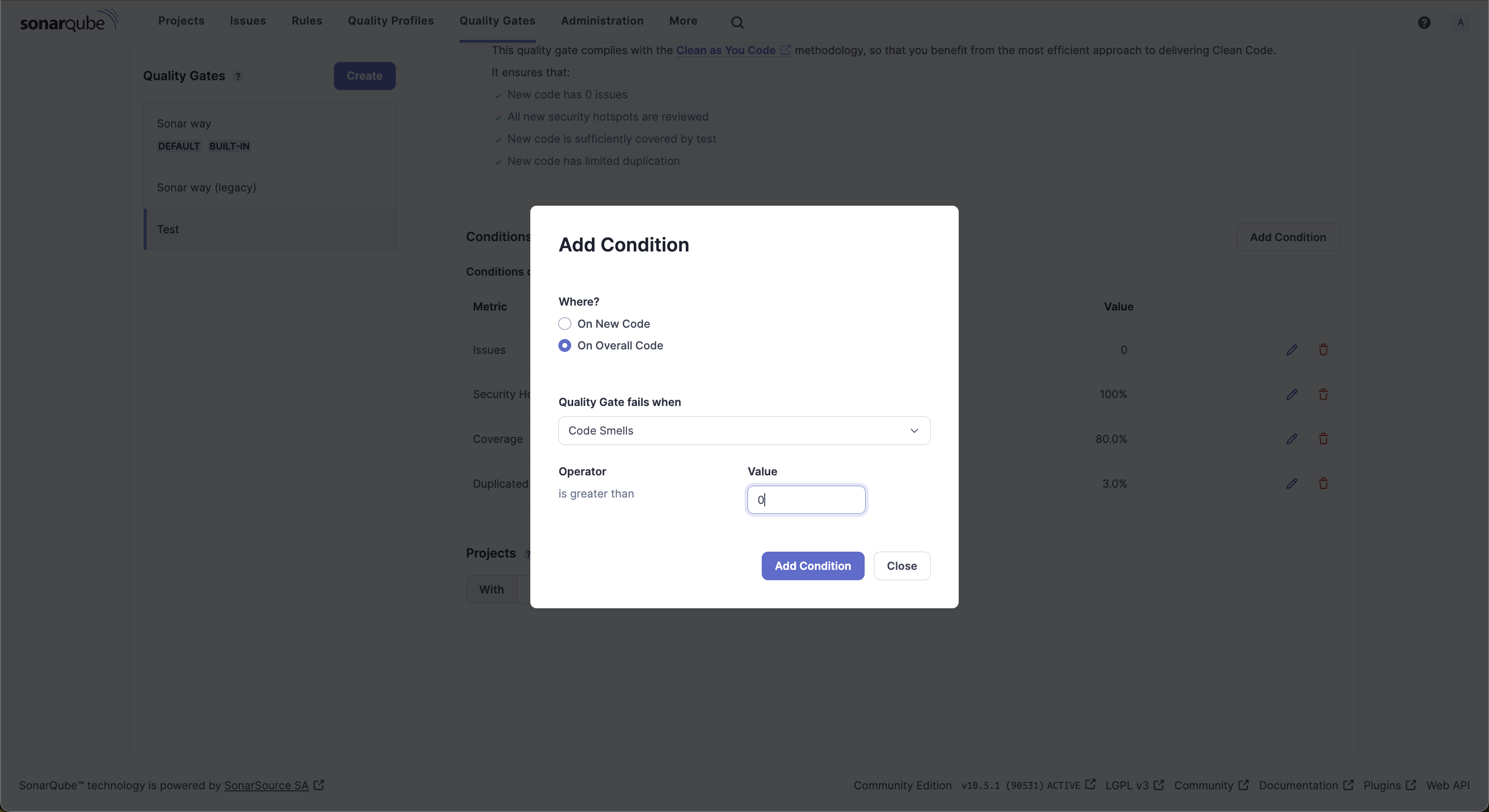1489x812 pixels.
Task: Click the Create quality gate button
Action: point(364,75)
